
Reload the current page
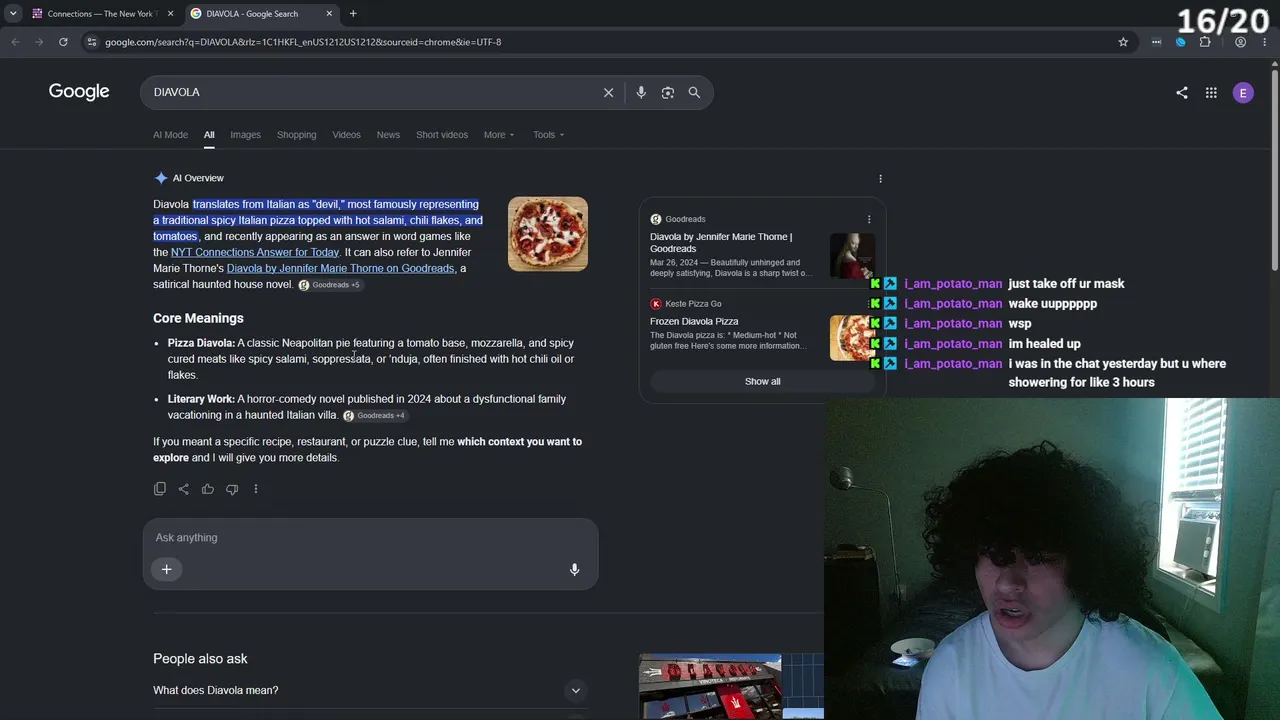(63, 42)
